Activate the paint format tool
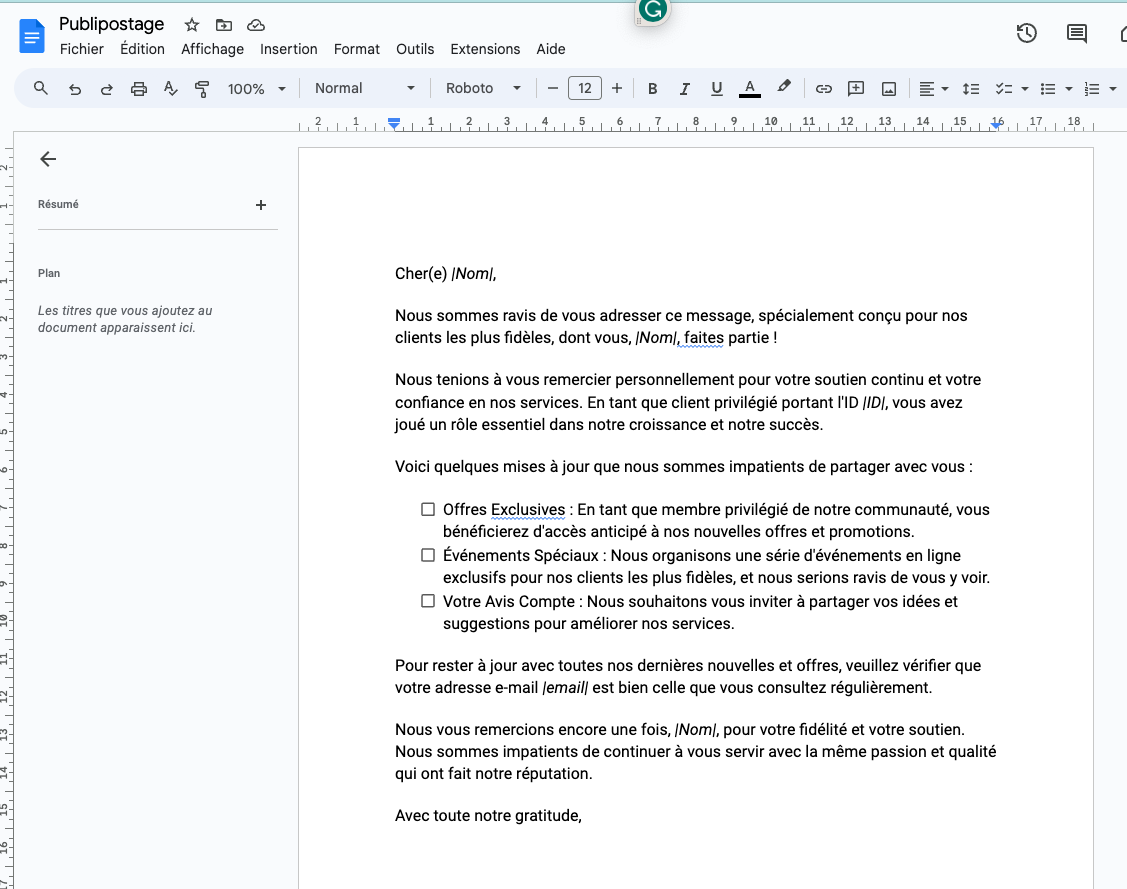The height and width of the screenshot is (889, 1127). click(x=202, y=89)
